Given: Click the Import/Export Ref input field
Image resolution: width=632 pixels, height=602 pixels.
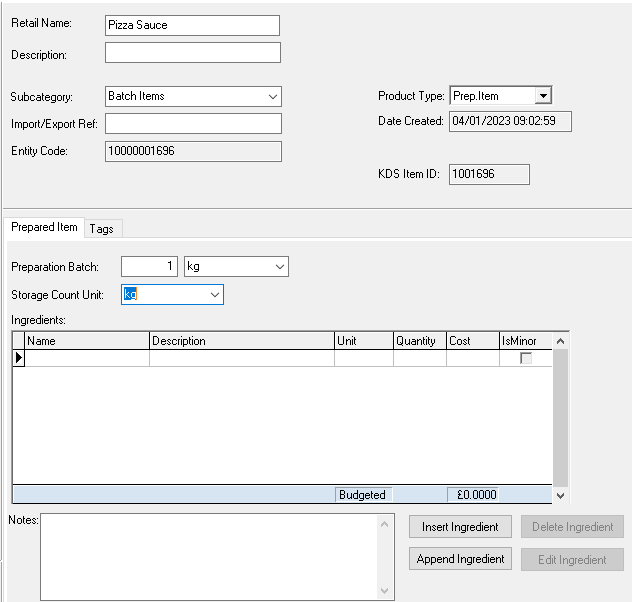Looking at the screenshot, I should 193,123.
